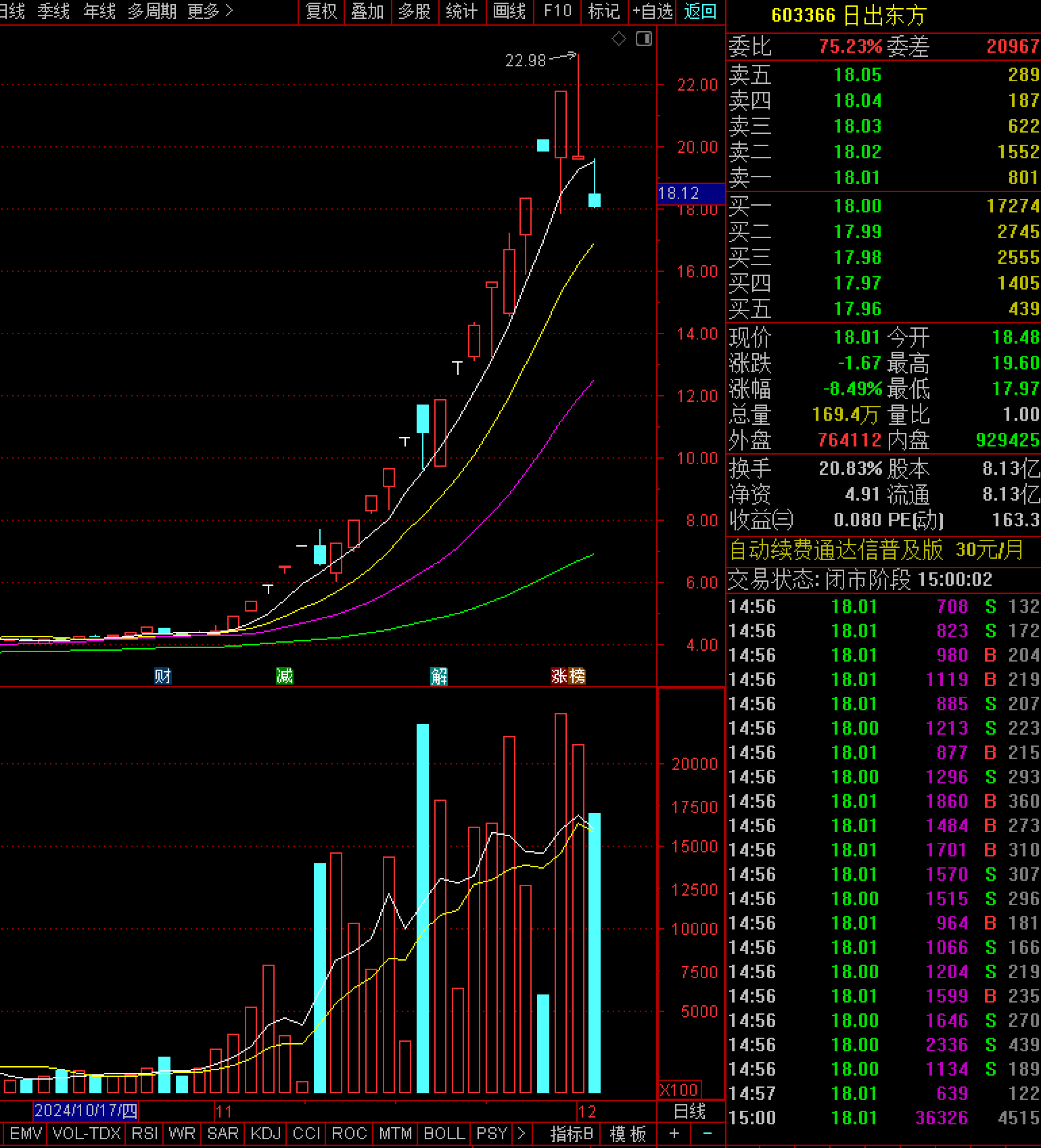Image resolution: width=1041 pixels, height=1148 pixels.
Task: Switch to the 季线 quarterly chart
Action: click(53, 12)
